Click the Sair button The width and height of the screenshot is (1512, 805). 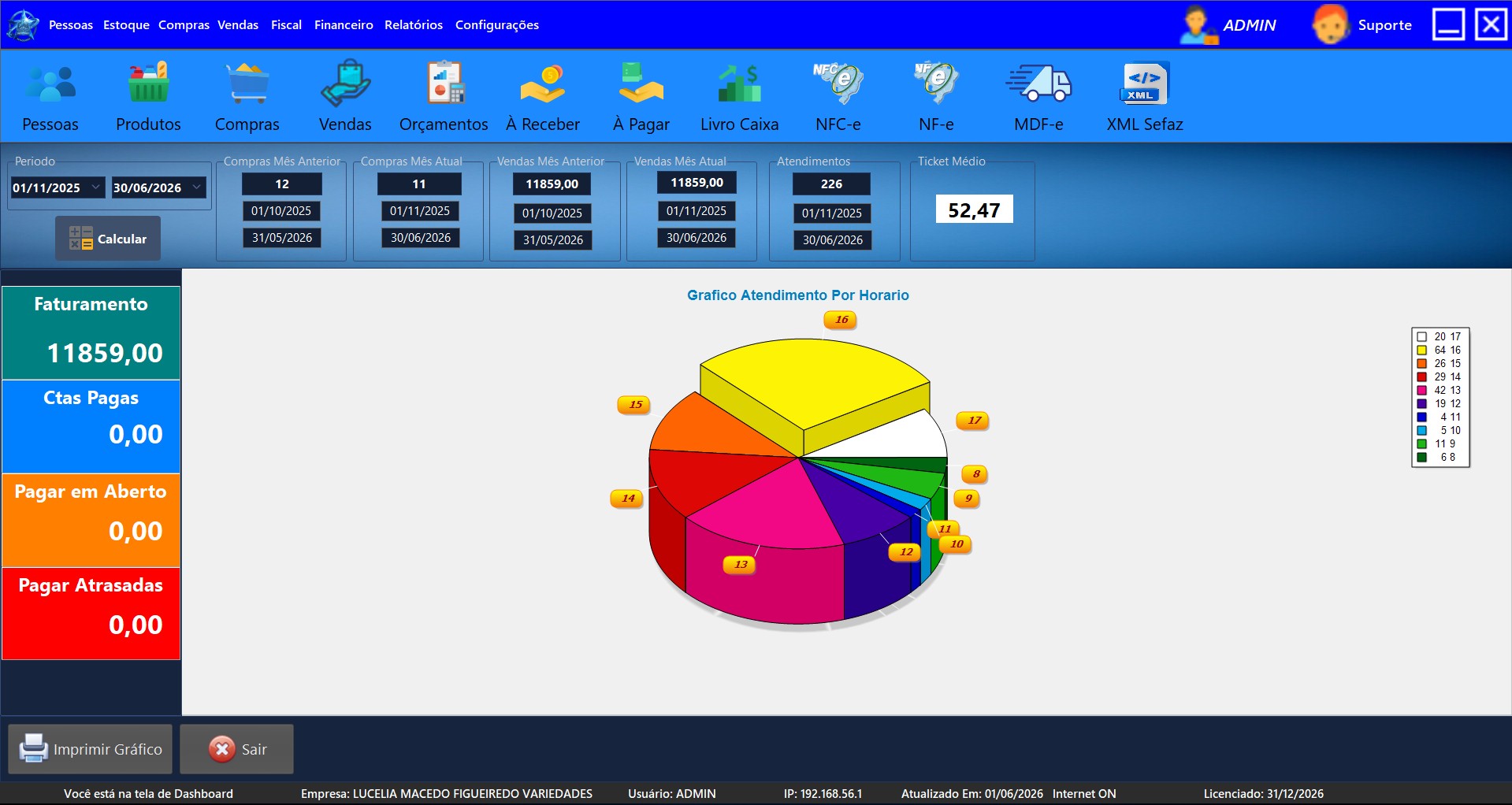pyautogui.click(x=236, y=749)
